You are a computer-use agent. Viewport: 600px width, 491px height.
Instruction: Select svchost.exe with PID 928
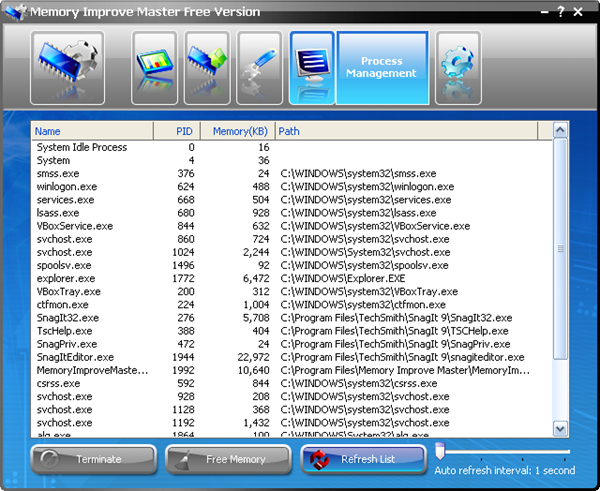click(292, 396)
